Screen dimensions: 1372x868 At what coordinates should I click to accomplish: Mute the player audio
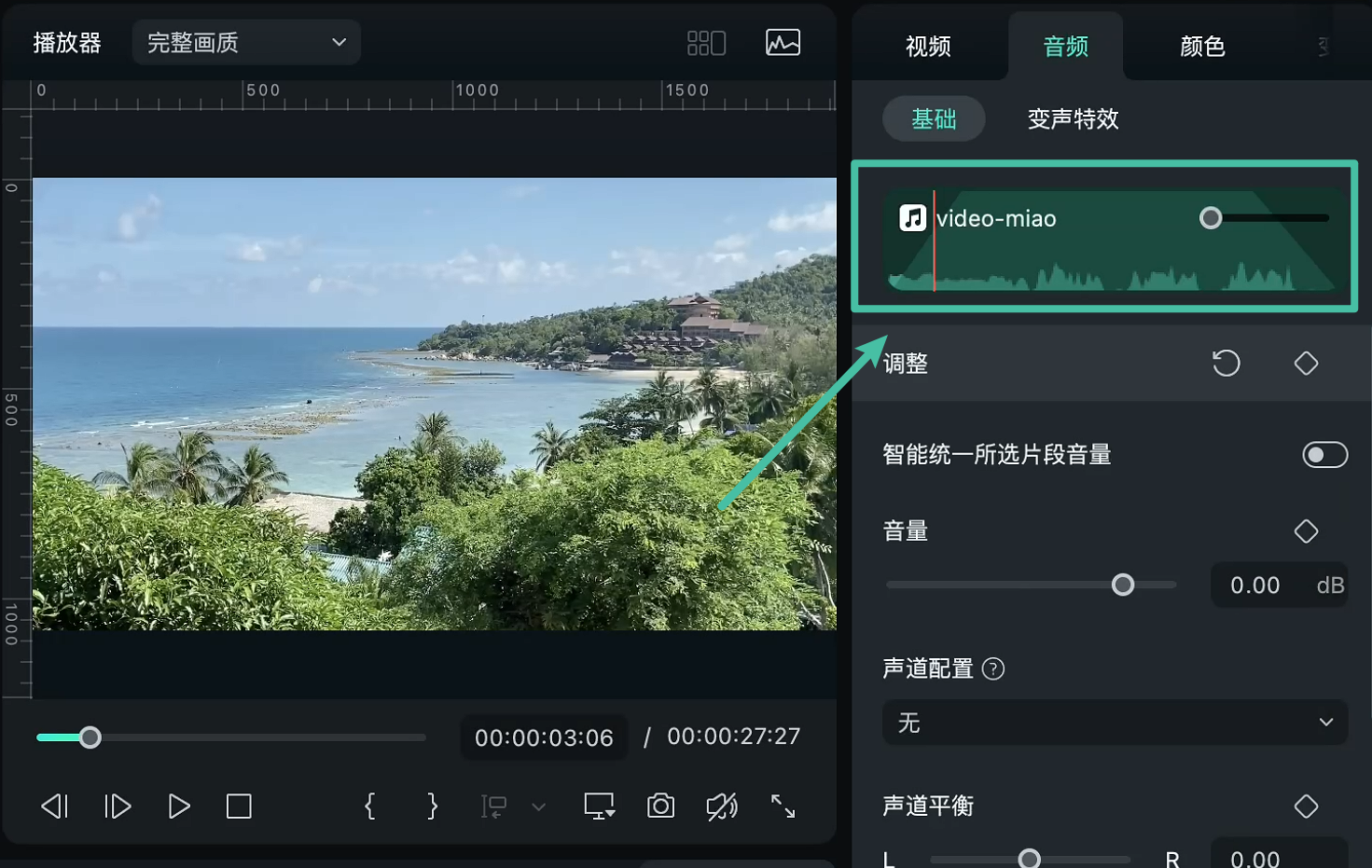(722, 806)
